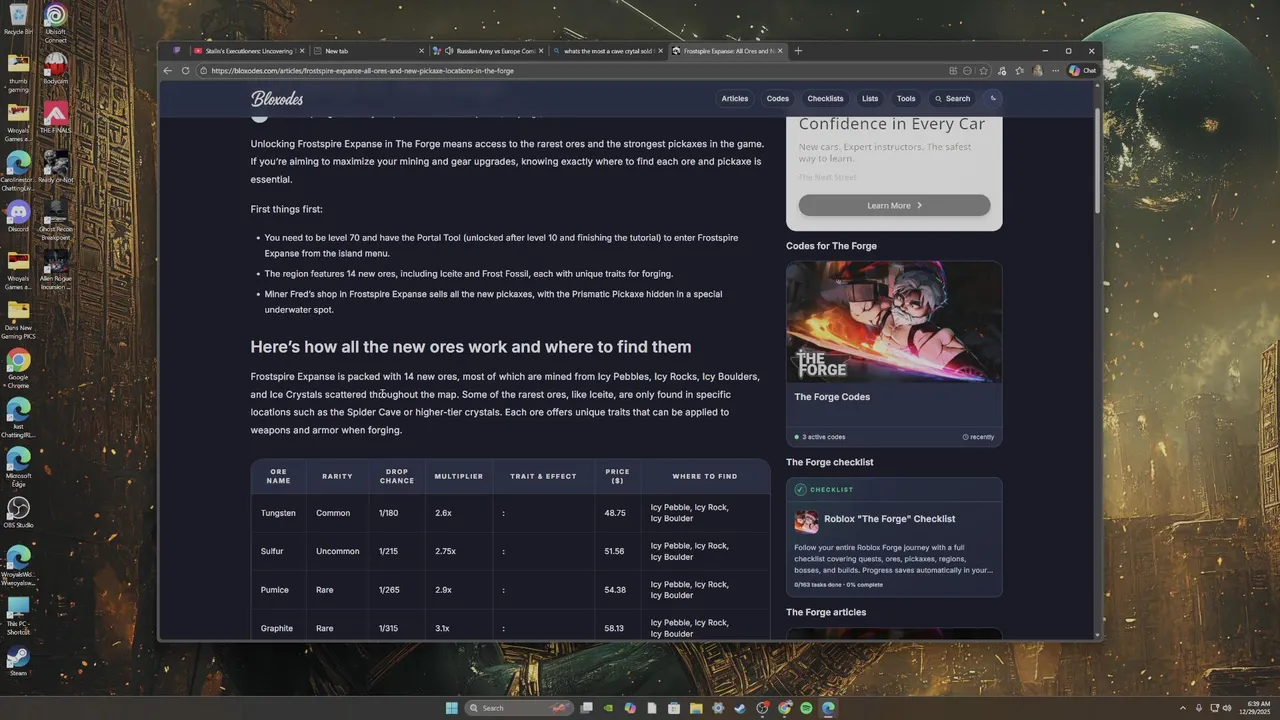
Task: Switch to the New tab browser tab
Action: [x=368, y=51]
